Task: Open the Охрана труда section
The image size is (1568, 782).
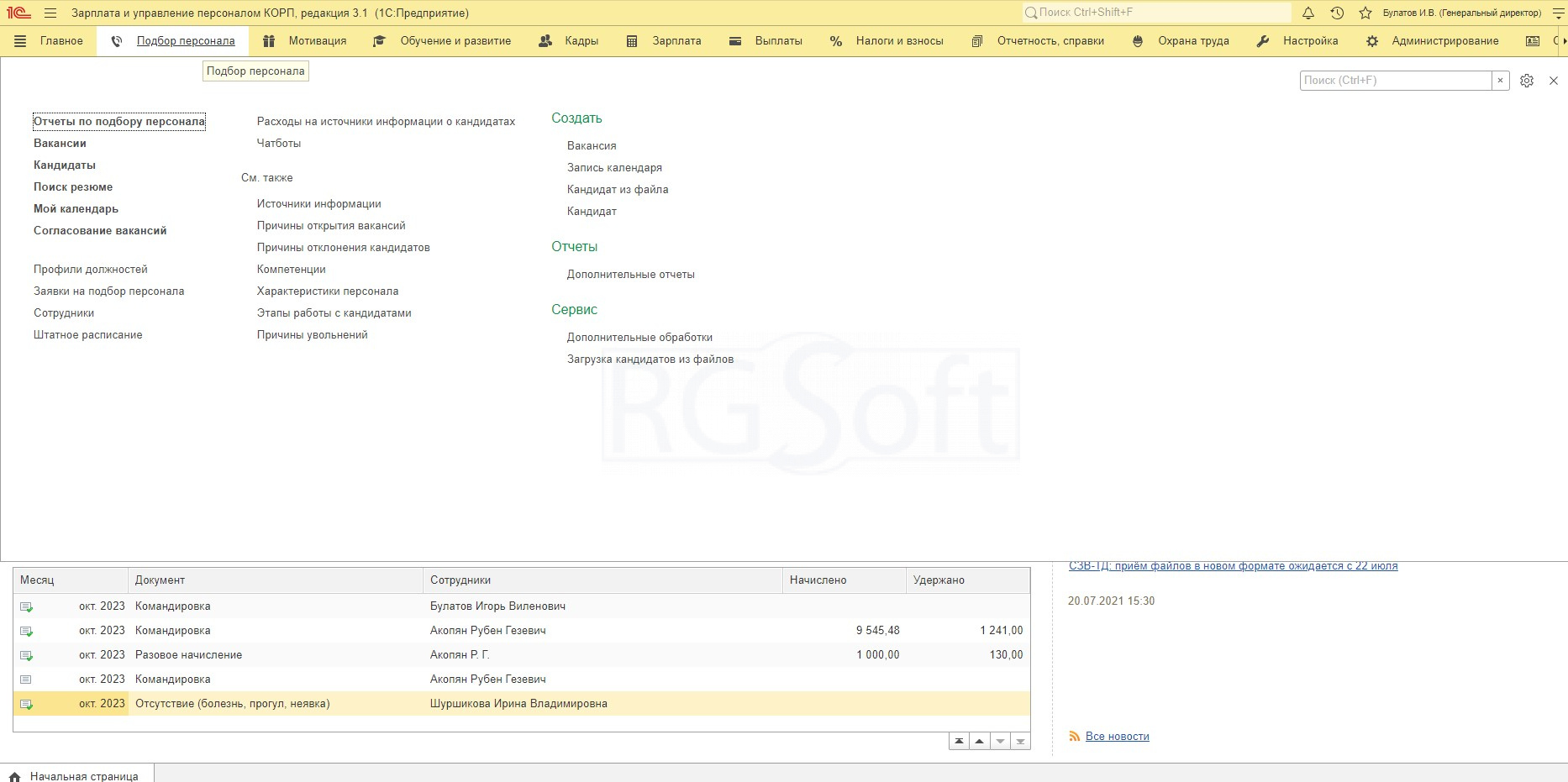Action: [1193, 41]
